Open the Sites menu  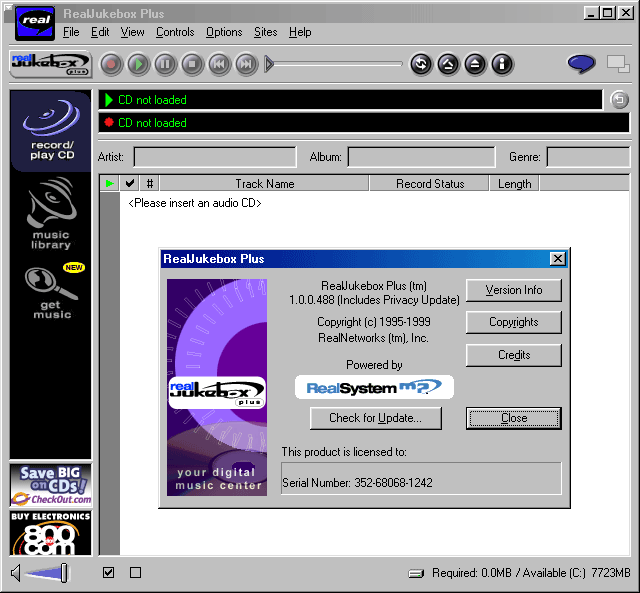pos(265,32)
